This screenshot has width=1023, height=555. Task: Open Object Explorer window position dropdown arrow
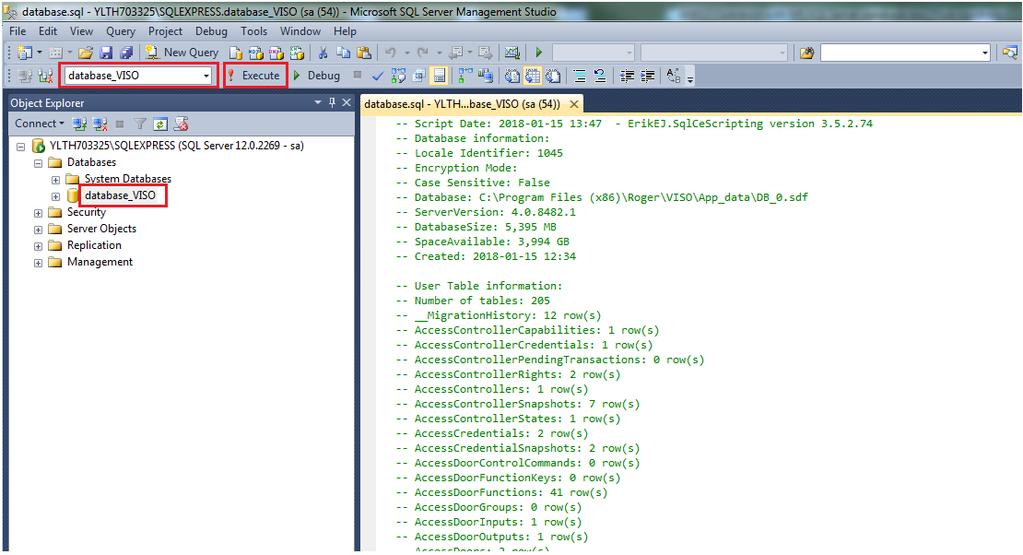pos(318,102)
